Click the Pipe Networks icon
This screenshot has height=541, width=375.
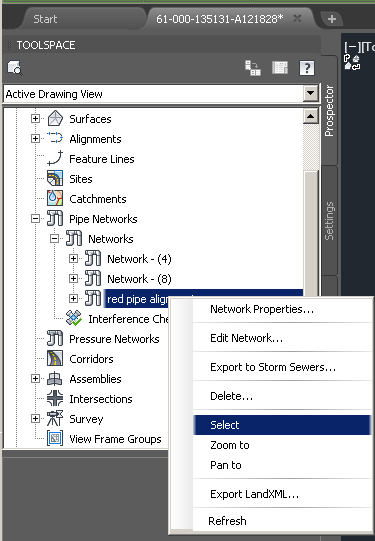[x=55, y=218]
